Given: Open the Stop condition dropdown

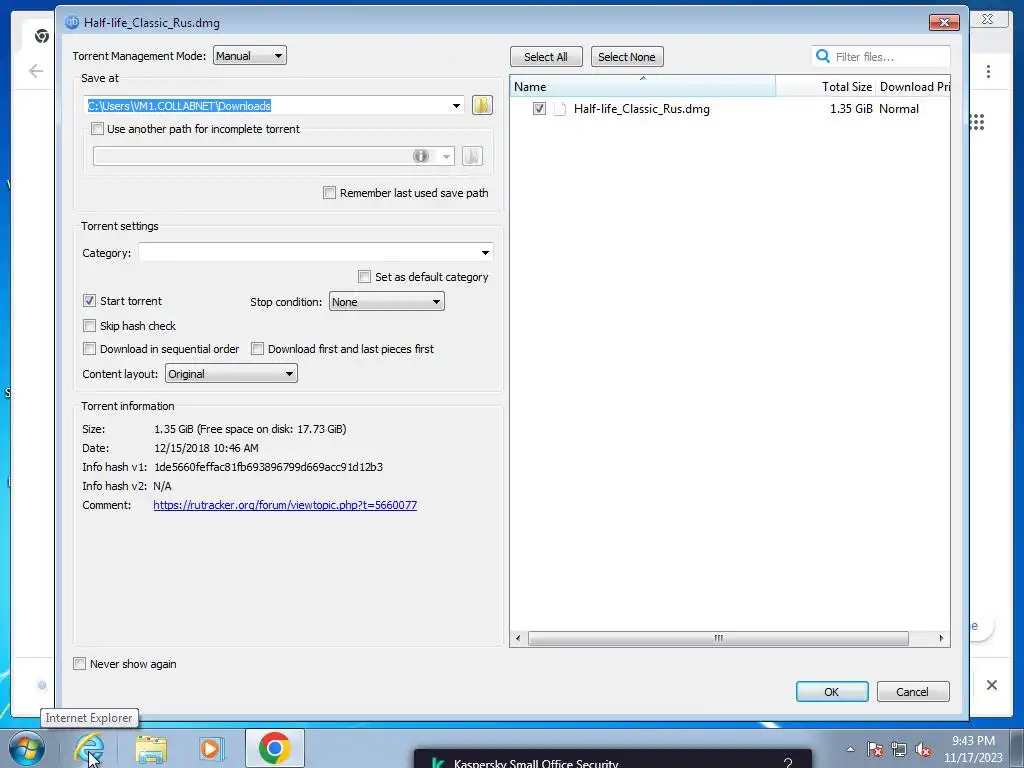Looking at the screenshot, I should (x=387, y=302).
